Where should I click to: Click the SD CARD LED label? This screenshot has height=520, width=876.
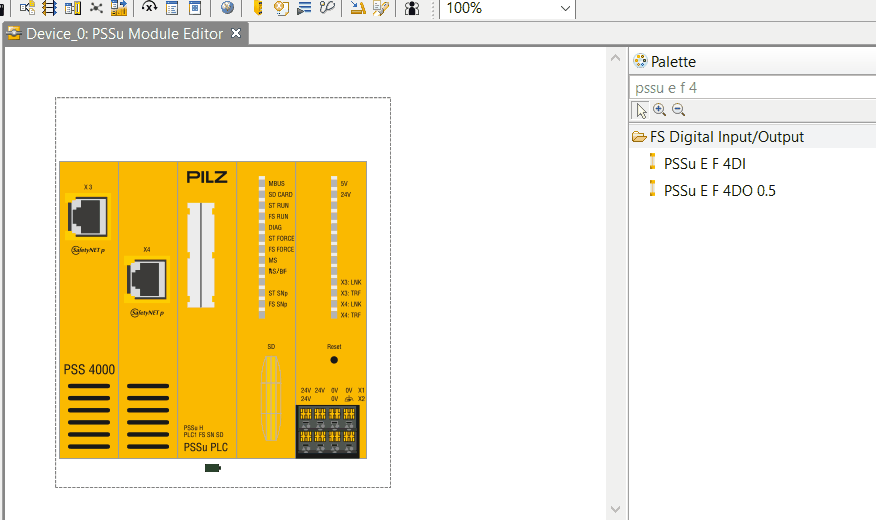point(280,194)
